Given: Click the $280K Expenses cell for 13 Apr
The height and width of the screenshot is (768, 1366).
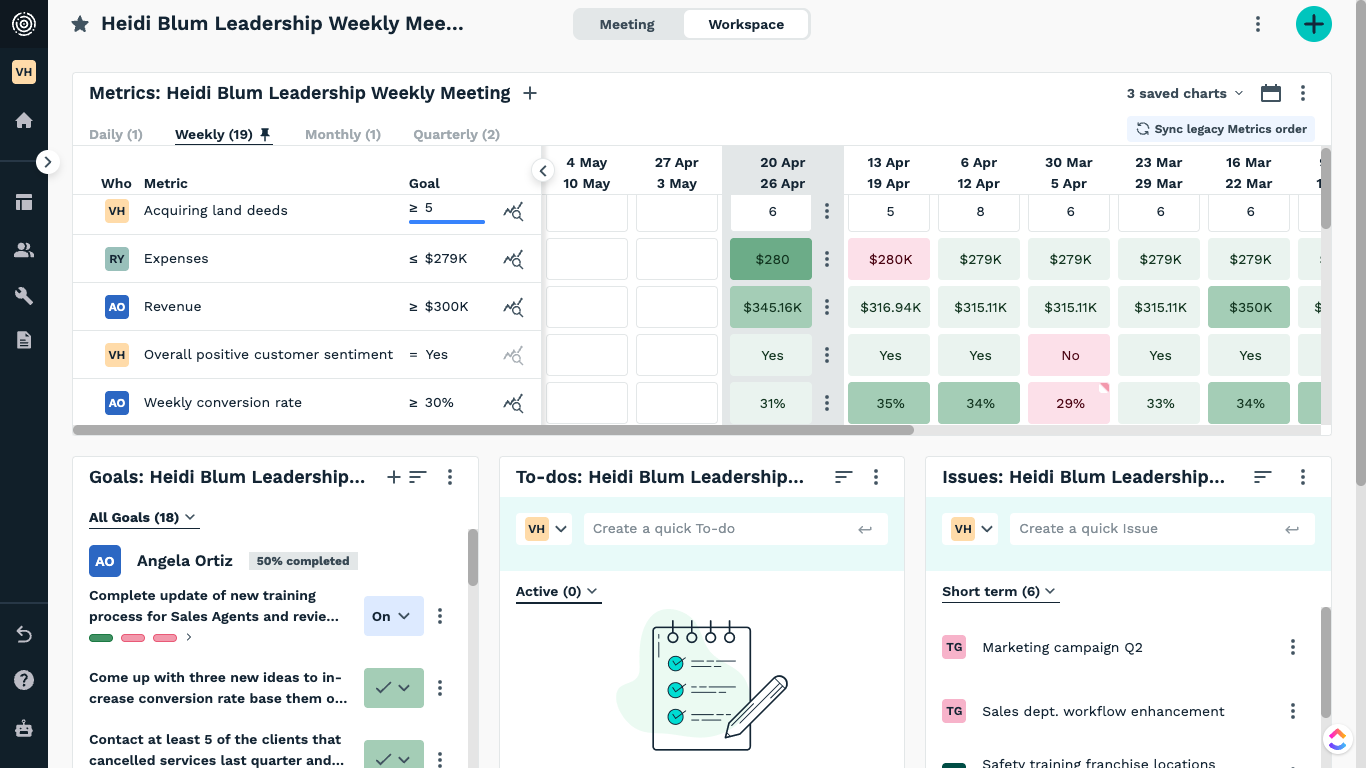Looking at the screenshot, I should 890,259.
